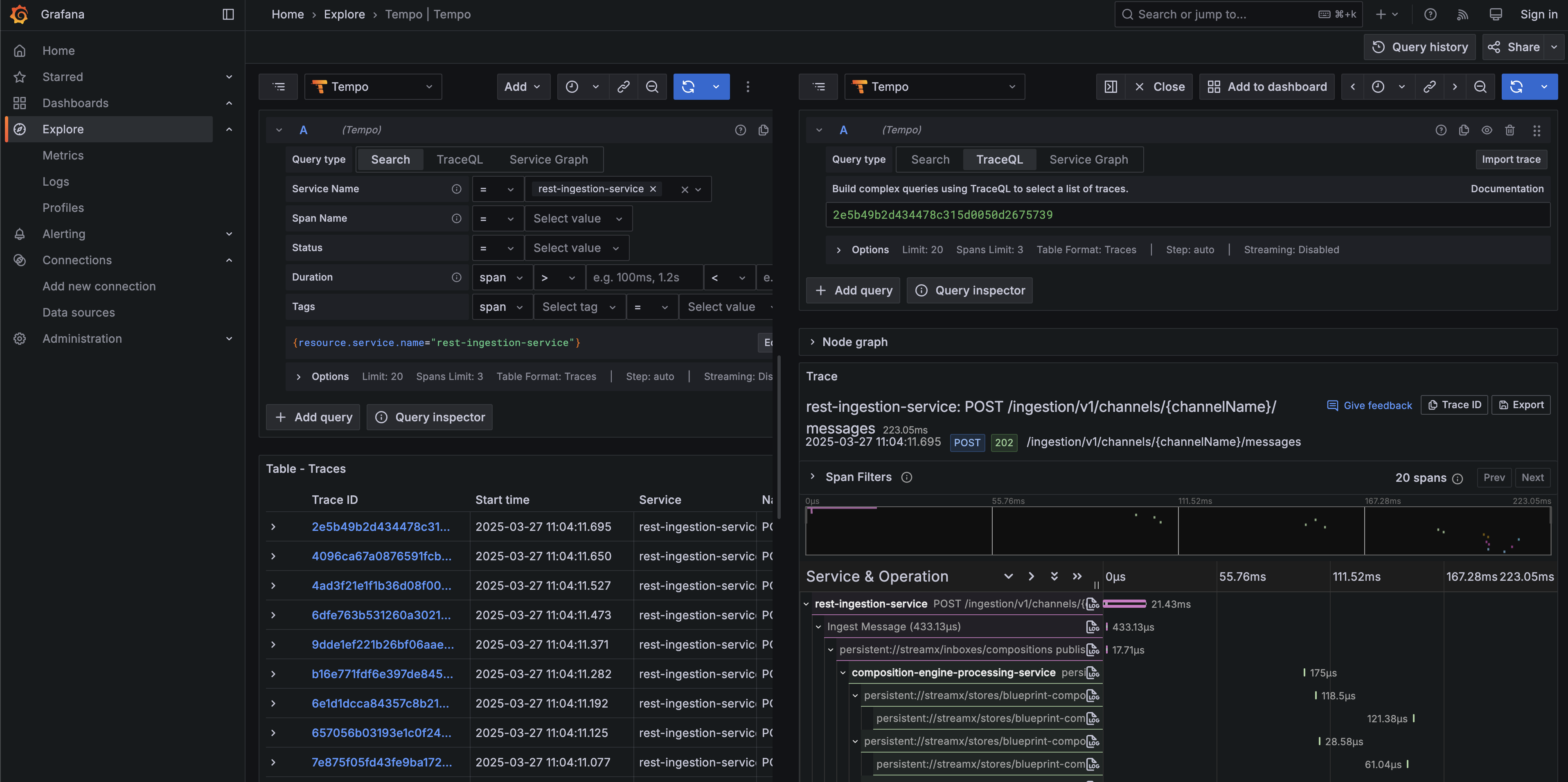Open trace 6dfe763b531260a3021 link

381,615
